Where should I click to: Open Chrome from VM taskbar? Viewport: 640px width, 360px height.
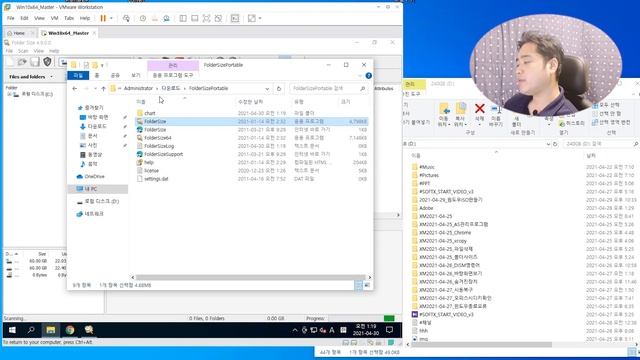[70, 330]
